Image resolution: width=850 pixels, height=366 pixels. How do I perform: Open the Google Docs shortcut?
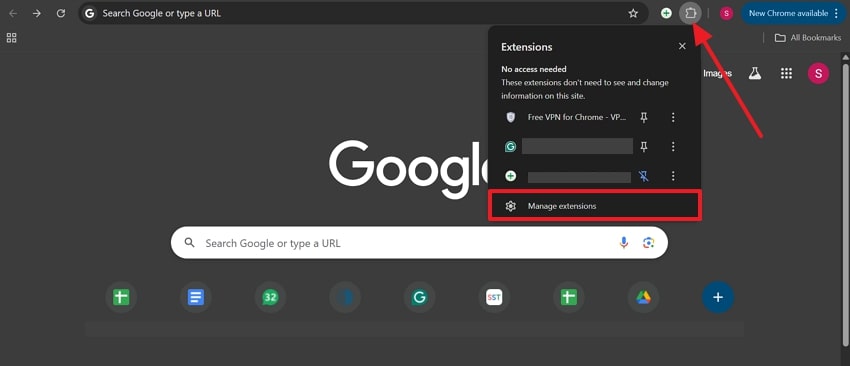pos(196,297)
